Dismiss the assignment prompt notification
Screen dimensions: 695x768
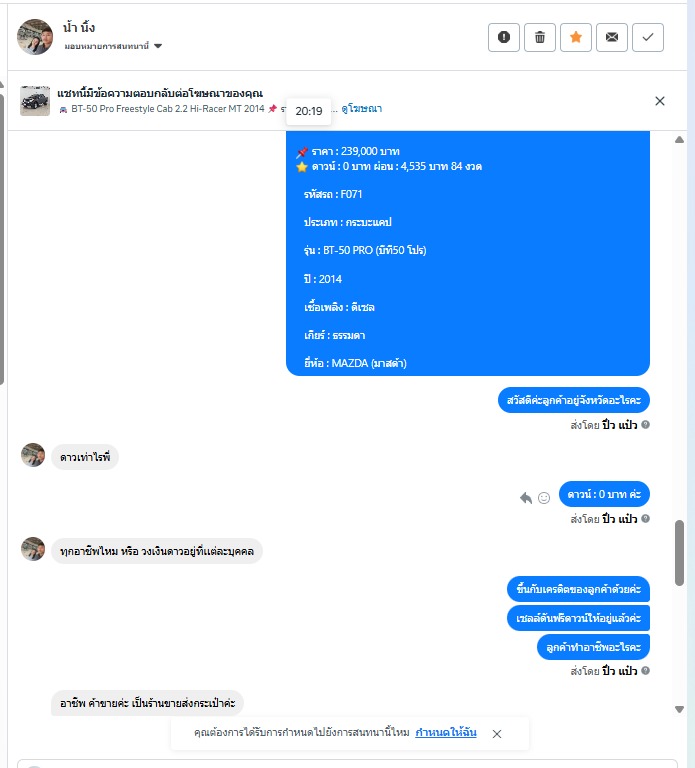497,734
